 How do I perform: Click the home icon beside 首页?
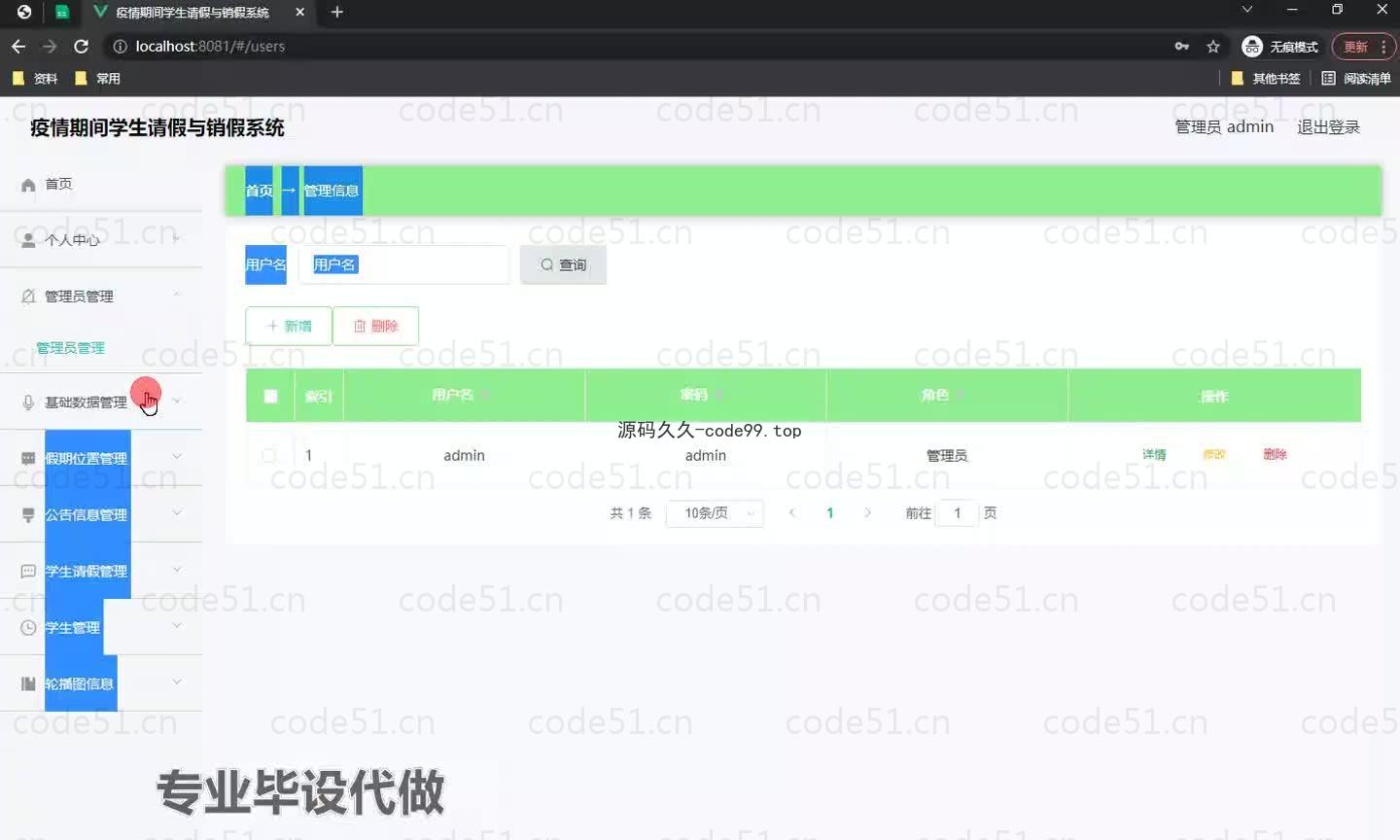pyautogui.click(x=28, y=185)
